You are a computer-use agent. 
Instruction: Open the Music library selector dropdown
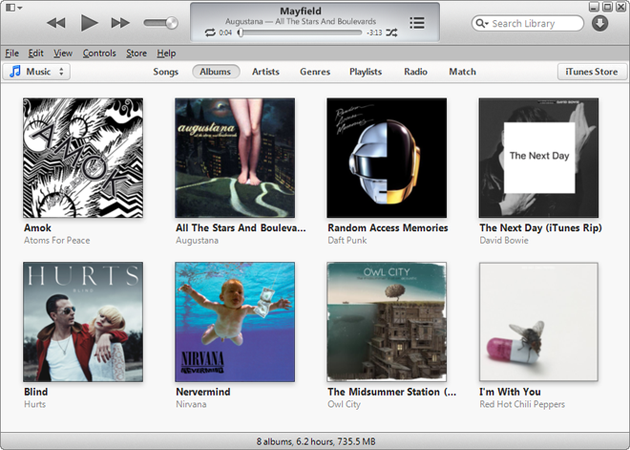[x=37, y=72]
